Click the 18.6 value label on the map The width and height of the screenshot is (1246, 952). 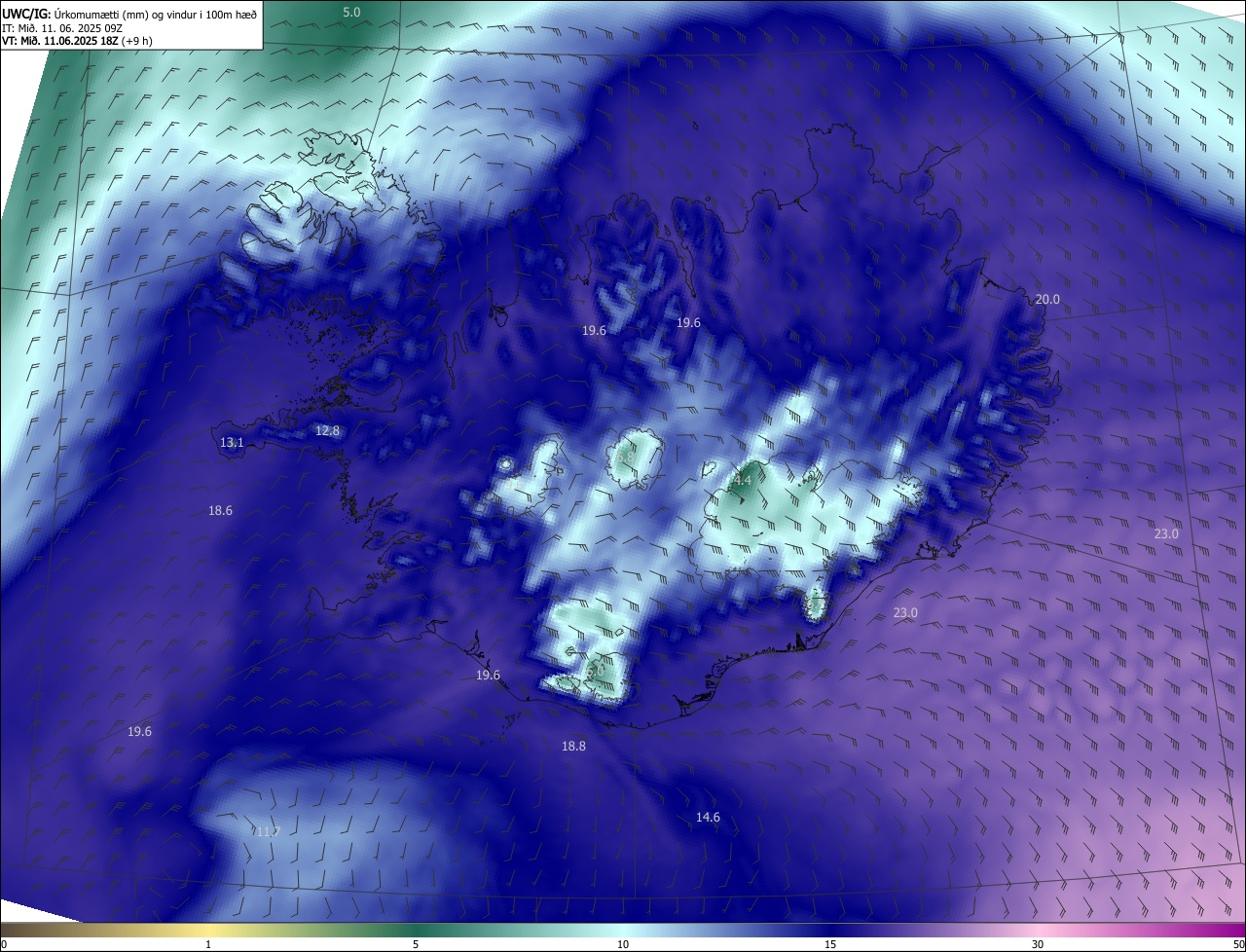click(x=220, y=511)
